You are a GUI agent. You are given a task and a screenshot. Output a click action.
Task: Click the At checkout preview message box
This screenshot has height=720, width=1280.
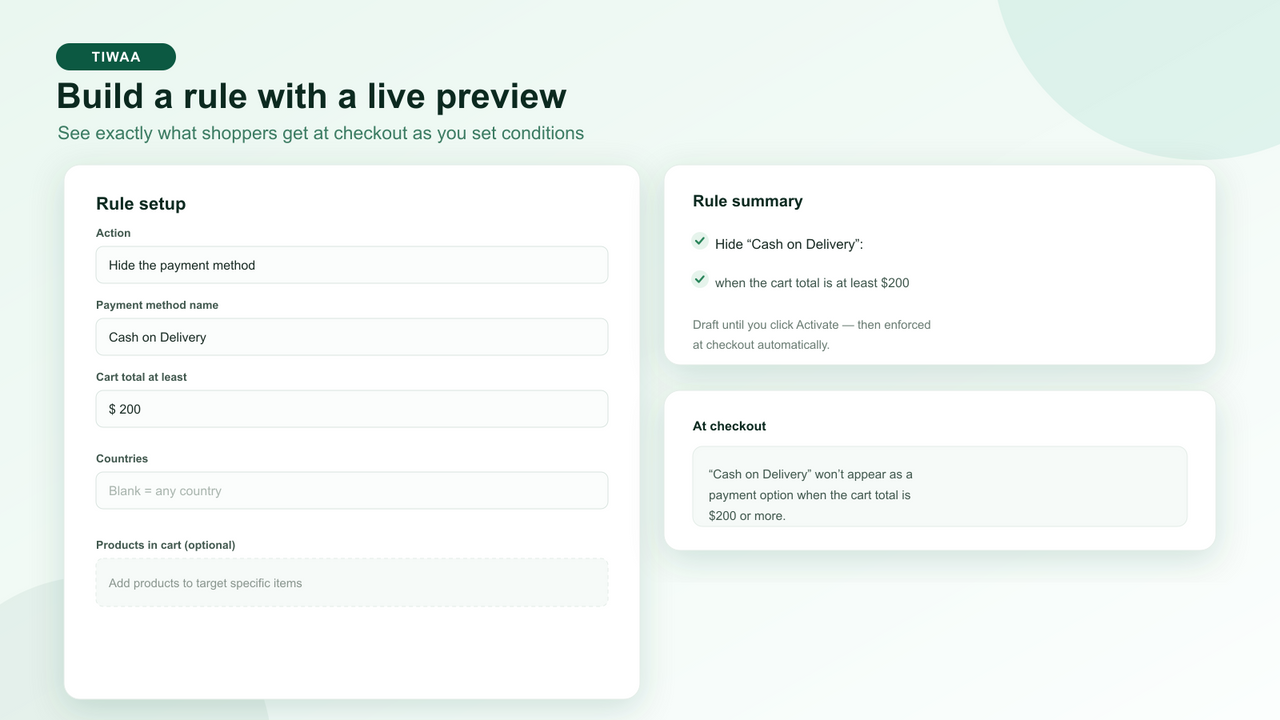tap(940, 486)
